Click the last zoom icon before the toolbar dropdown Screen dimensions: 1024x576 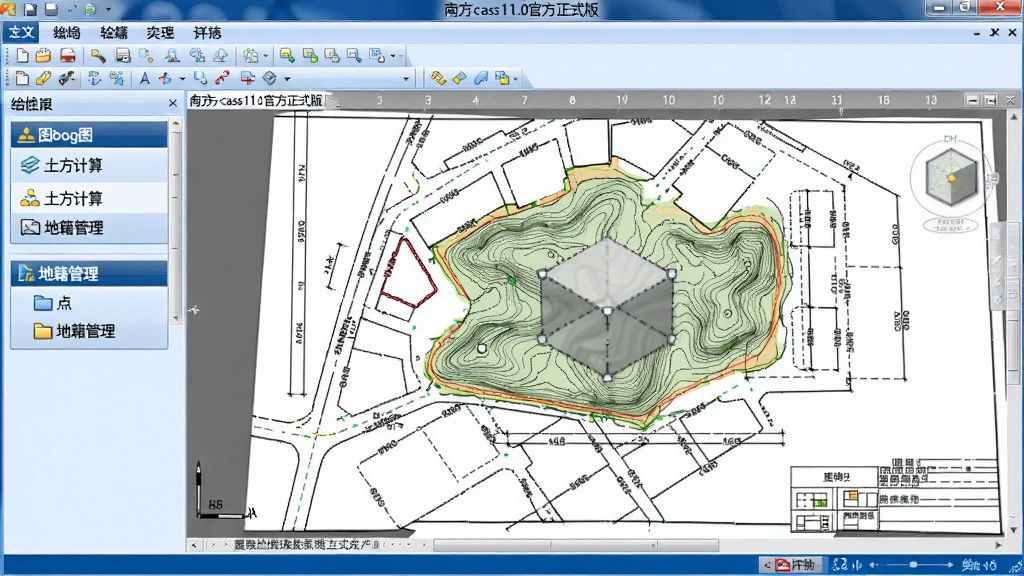click(377, 56)
